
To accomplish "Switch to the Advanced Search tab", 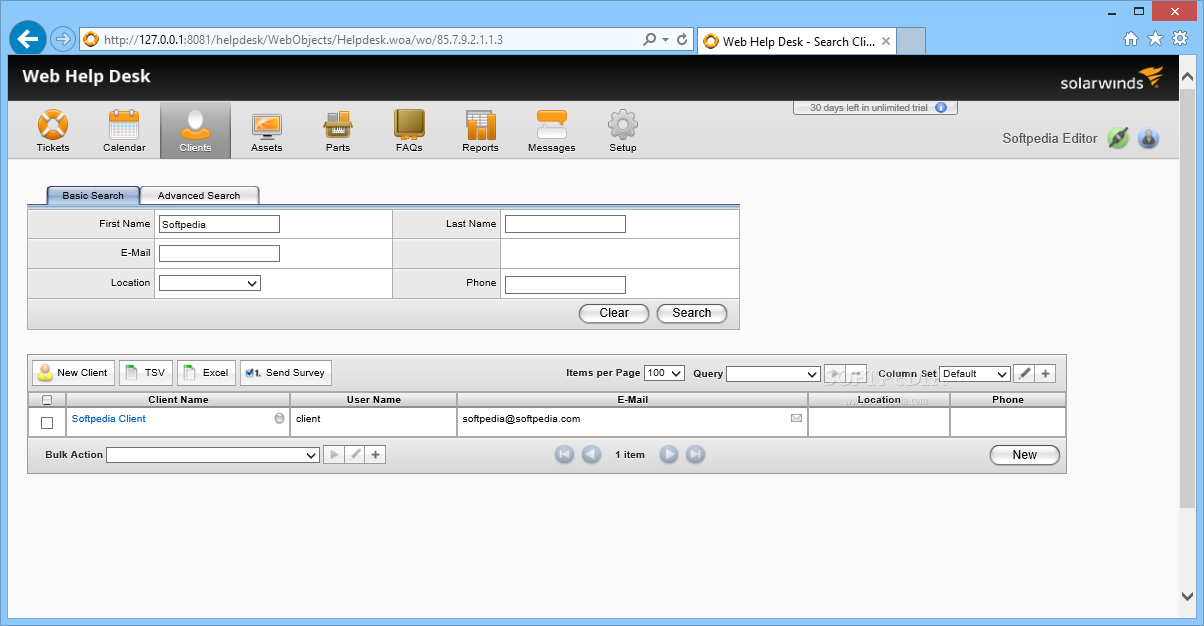I will (x=199, y=196).
